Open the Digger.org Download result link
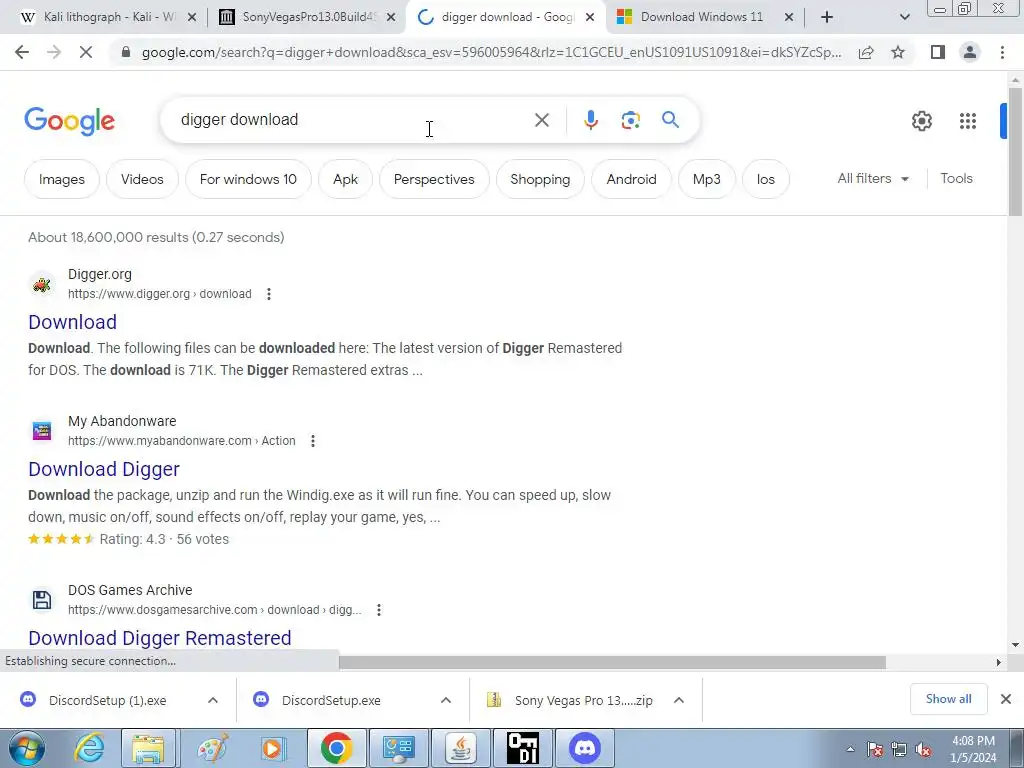Viewport: 1024px width, 768px height. tap(72, 322)
